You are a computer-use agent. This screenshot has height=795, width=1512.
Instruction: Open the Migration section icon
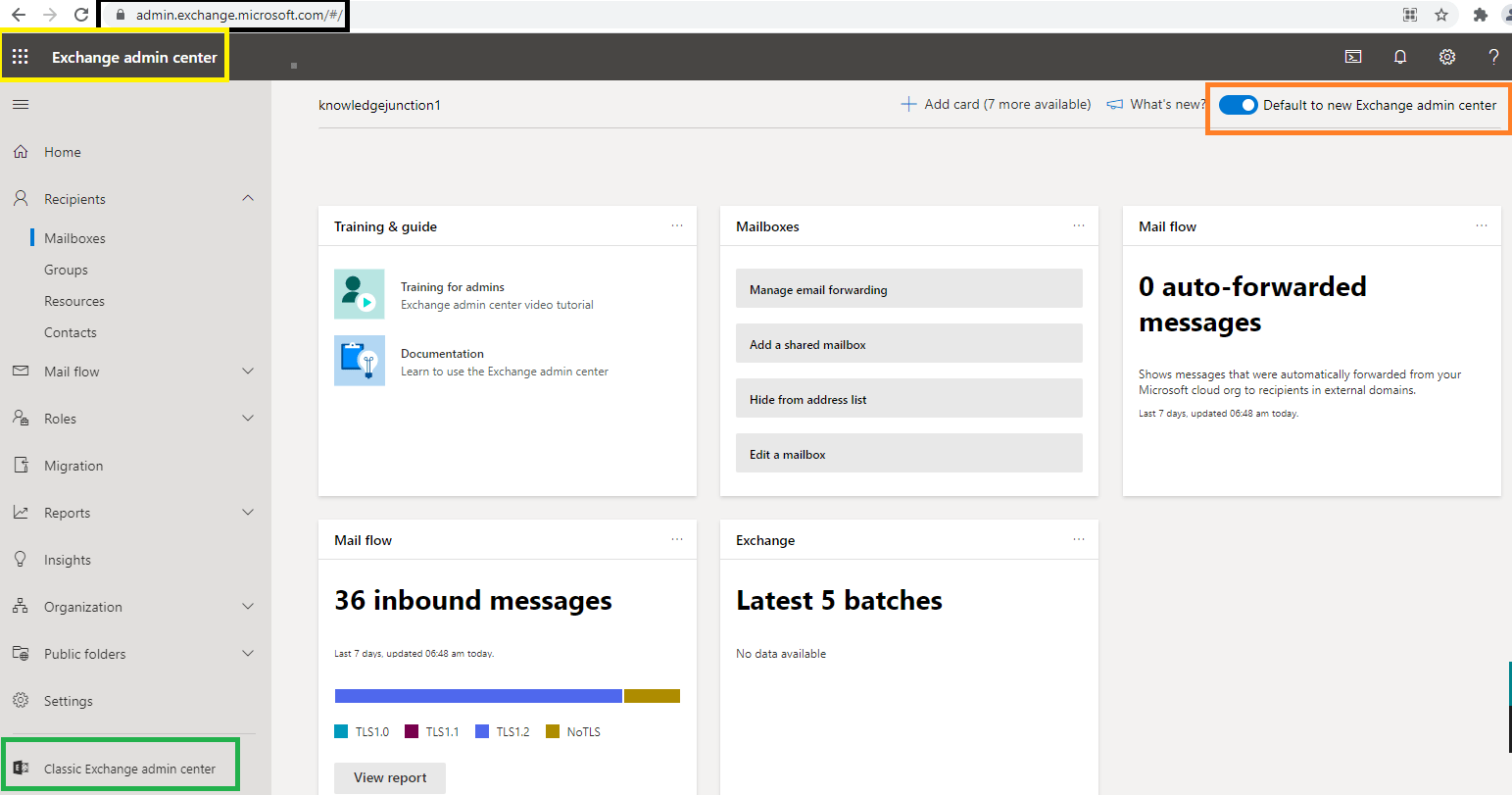click(21, 465)
